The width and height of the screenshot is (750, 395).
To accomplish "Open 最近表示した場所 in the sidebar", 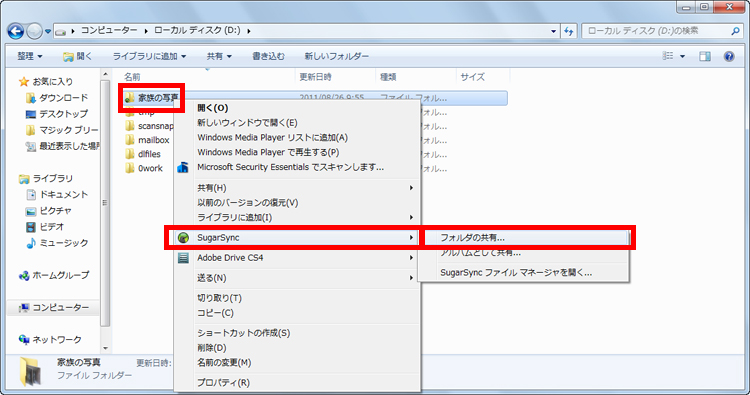I will pyautogui.click(x=62, y=146).
